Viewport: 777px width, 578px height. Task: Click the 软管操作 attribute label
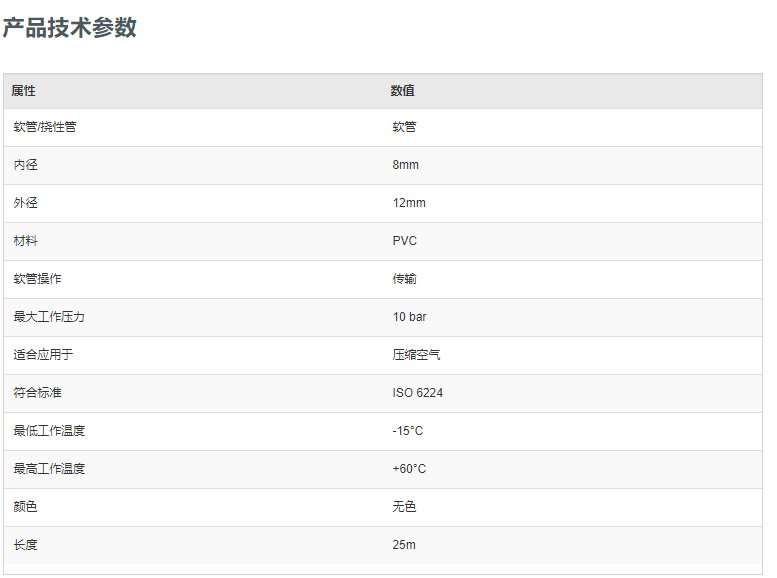(37, 279)
